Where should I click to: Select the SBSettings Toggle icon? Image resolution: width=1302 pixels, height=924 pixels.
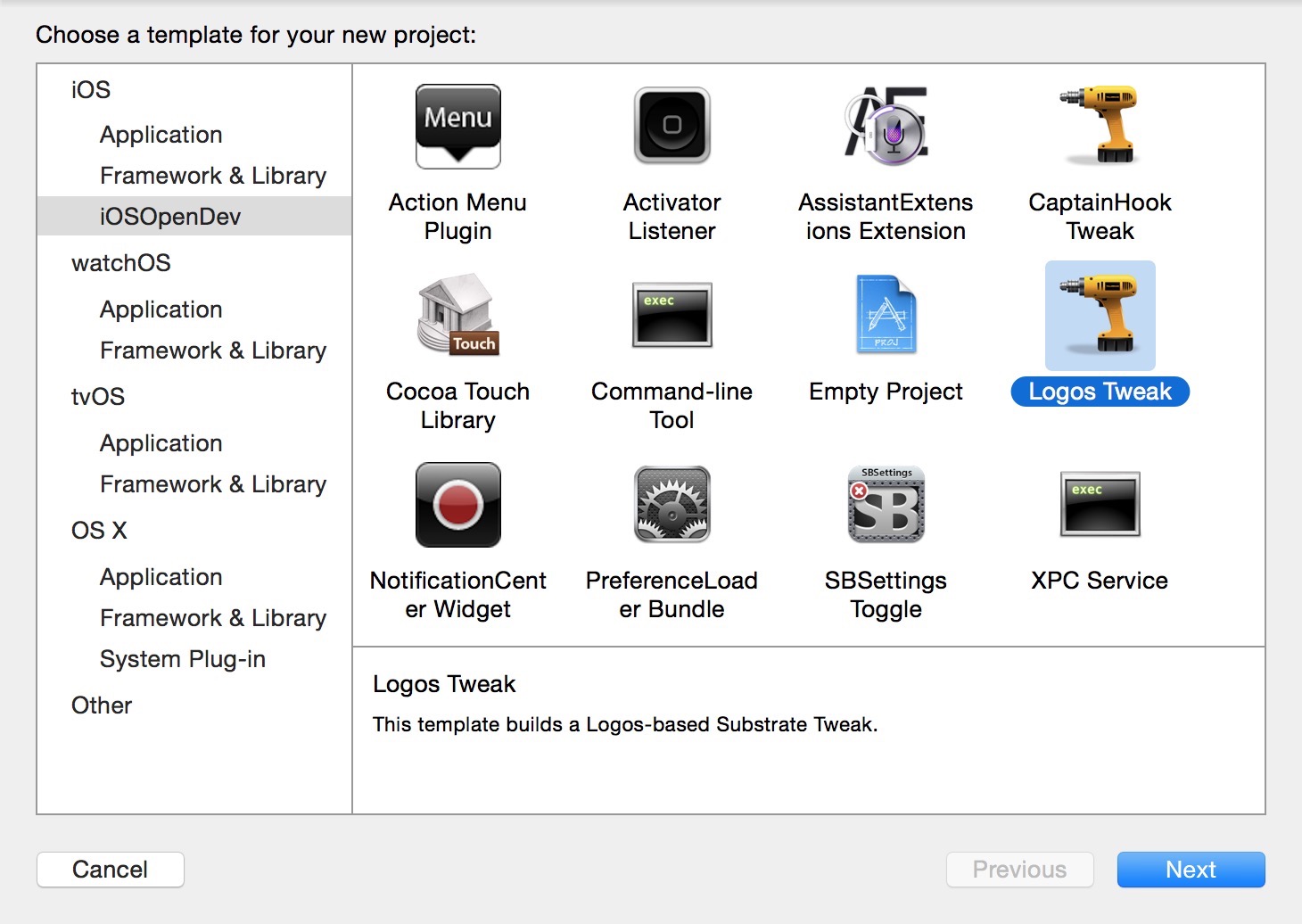(886, 504)
